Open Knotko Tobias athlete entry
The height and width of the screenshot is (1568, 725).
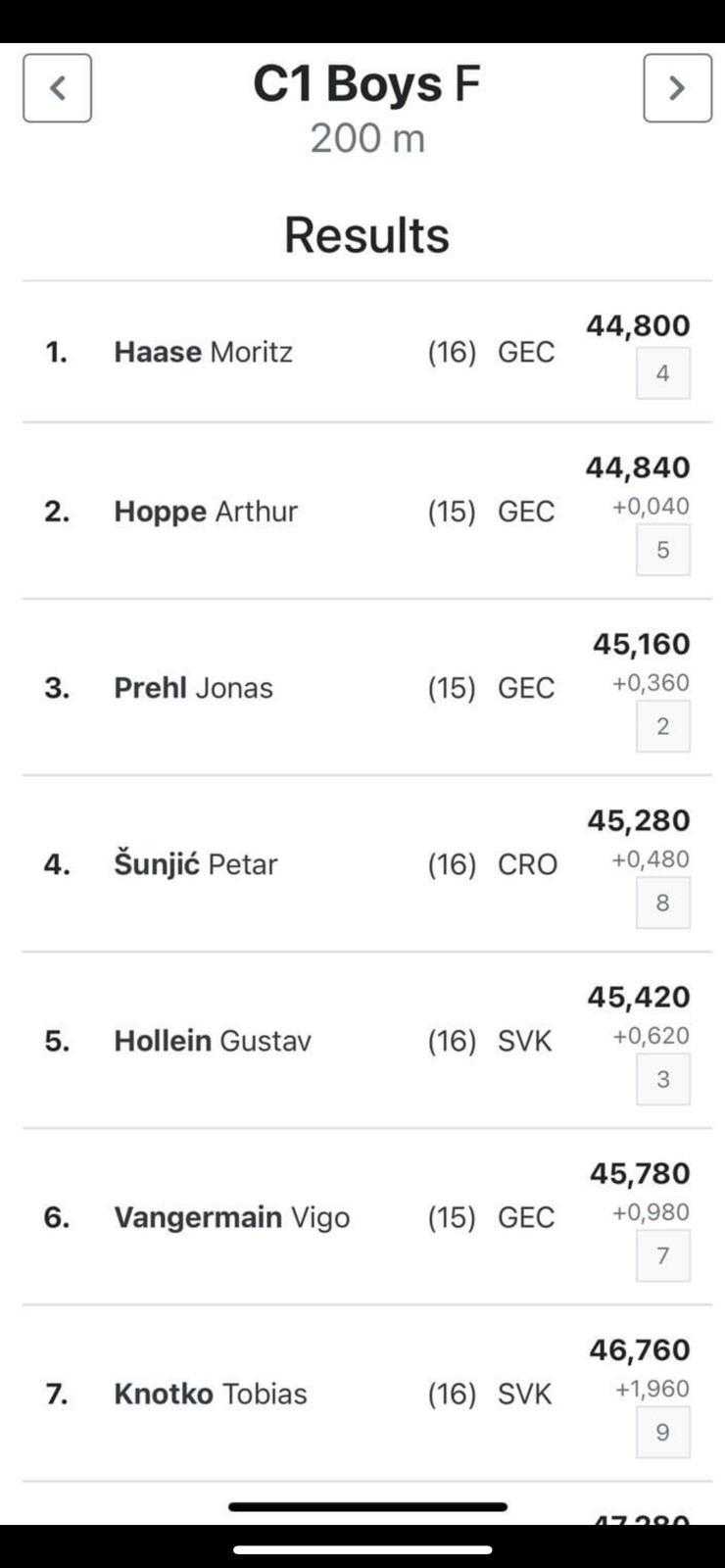pos(211,1394)
